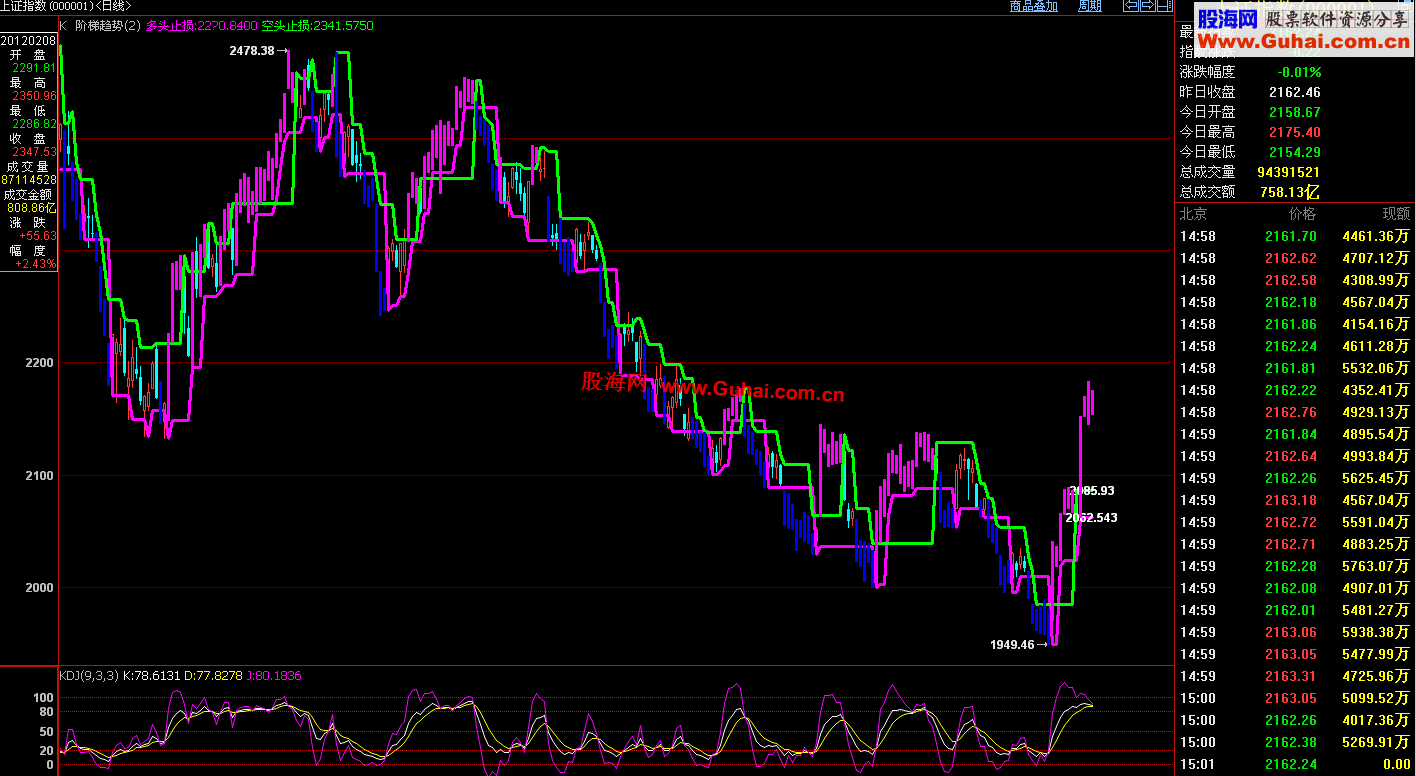This screenshot has height=776, width=1416.
Task: Click the 2062.543 price label on chart
Action: [1091, 518]
